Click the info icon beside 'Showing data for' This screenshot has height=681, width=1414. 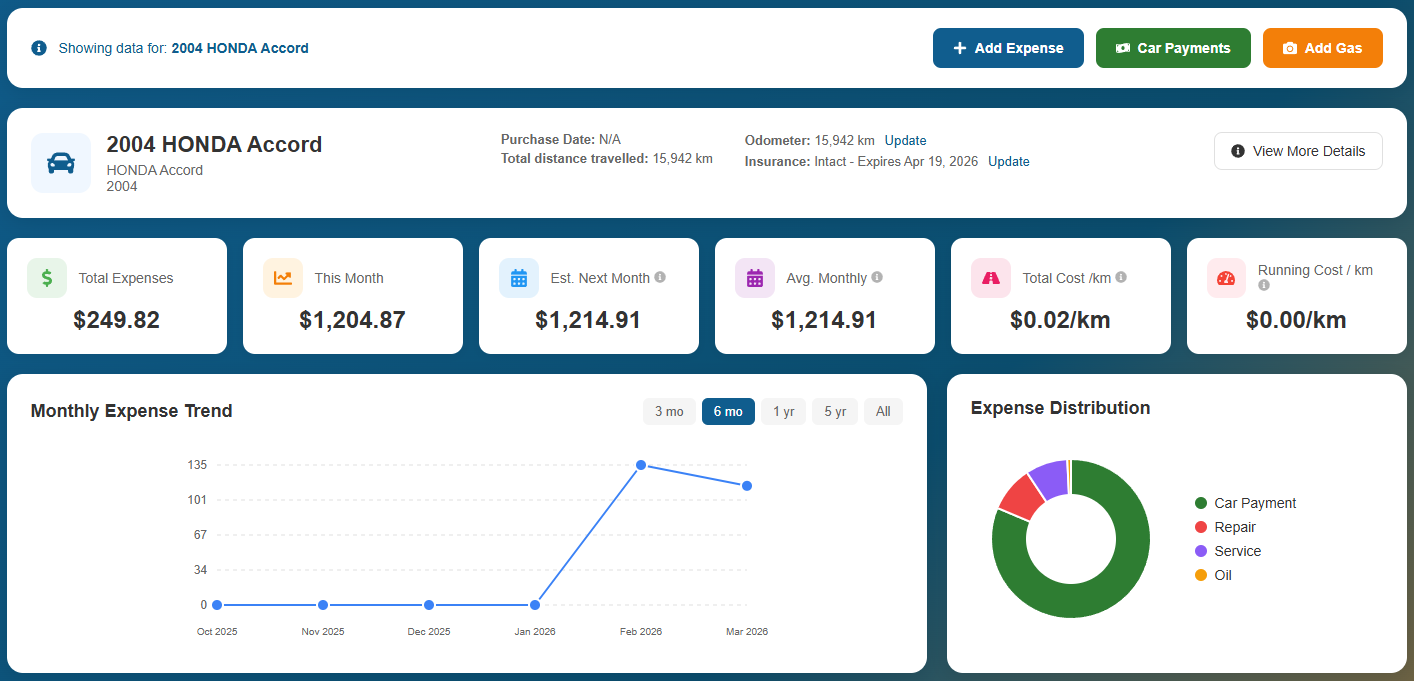pyautogui.click(x=39, y=48)
